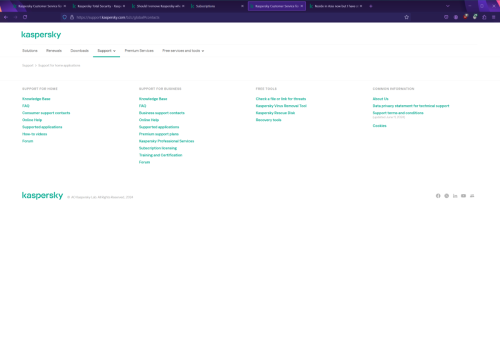Open Consumer support contacts link
The image size is (500, 361).
click(x=46, y=113)
